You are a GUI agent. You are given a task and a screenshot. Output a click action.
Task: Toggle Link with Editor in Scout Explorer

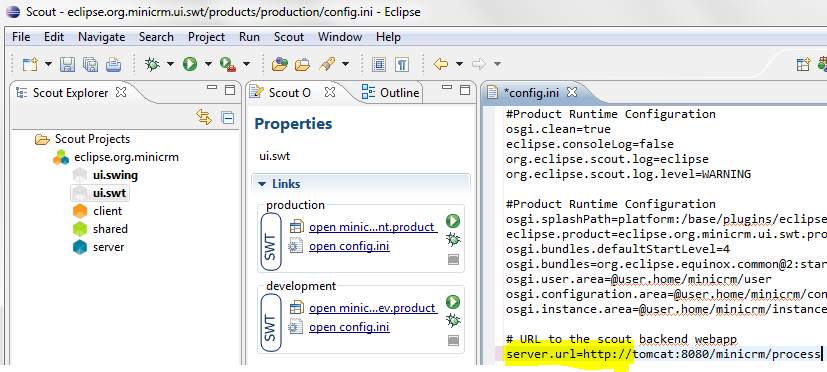coord(204,117)
